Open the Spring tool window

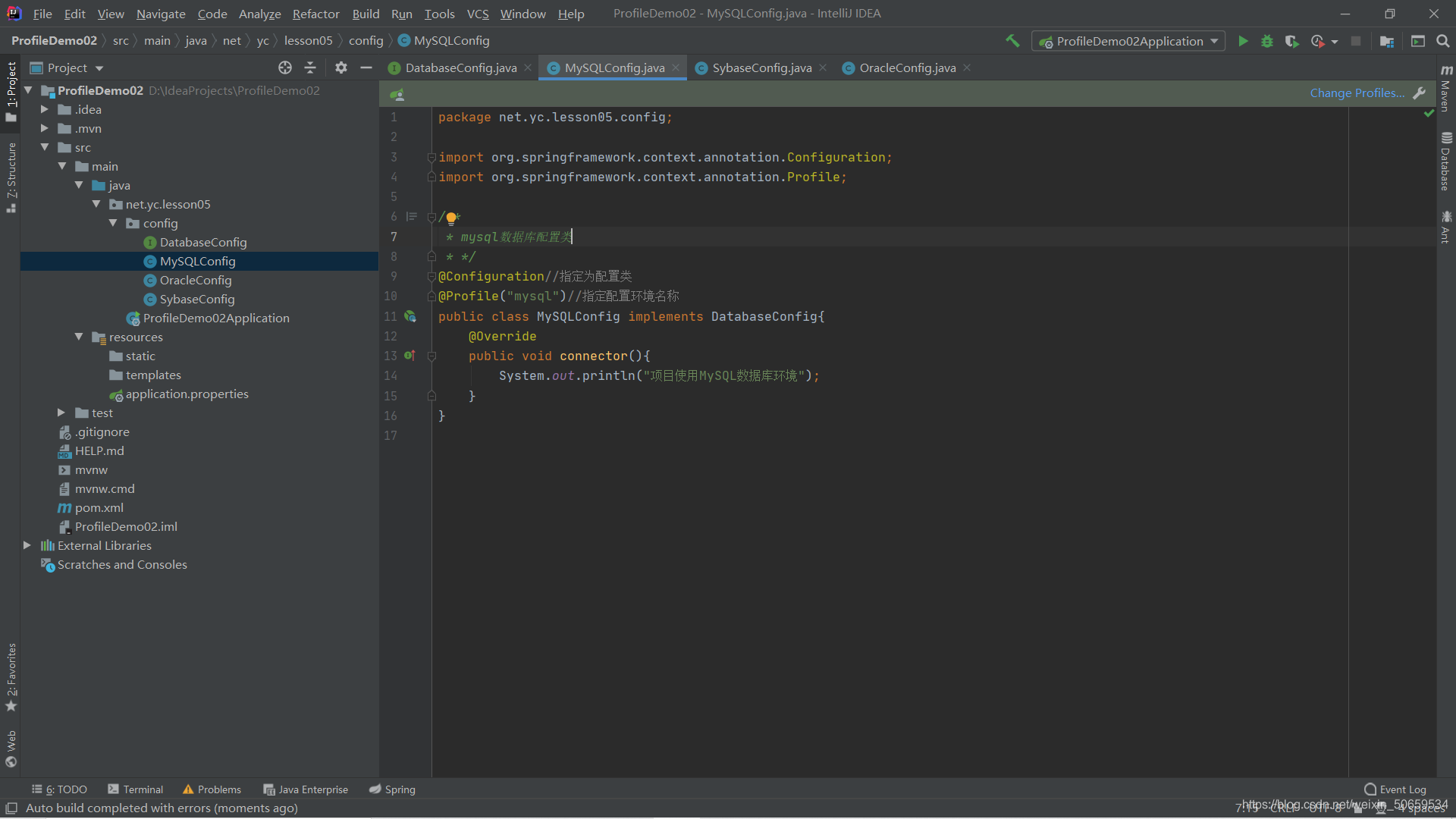392,789
